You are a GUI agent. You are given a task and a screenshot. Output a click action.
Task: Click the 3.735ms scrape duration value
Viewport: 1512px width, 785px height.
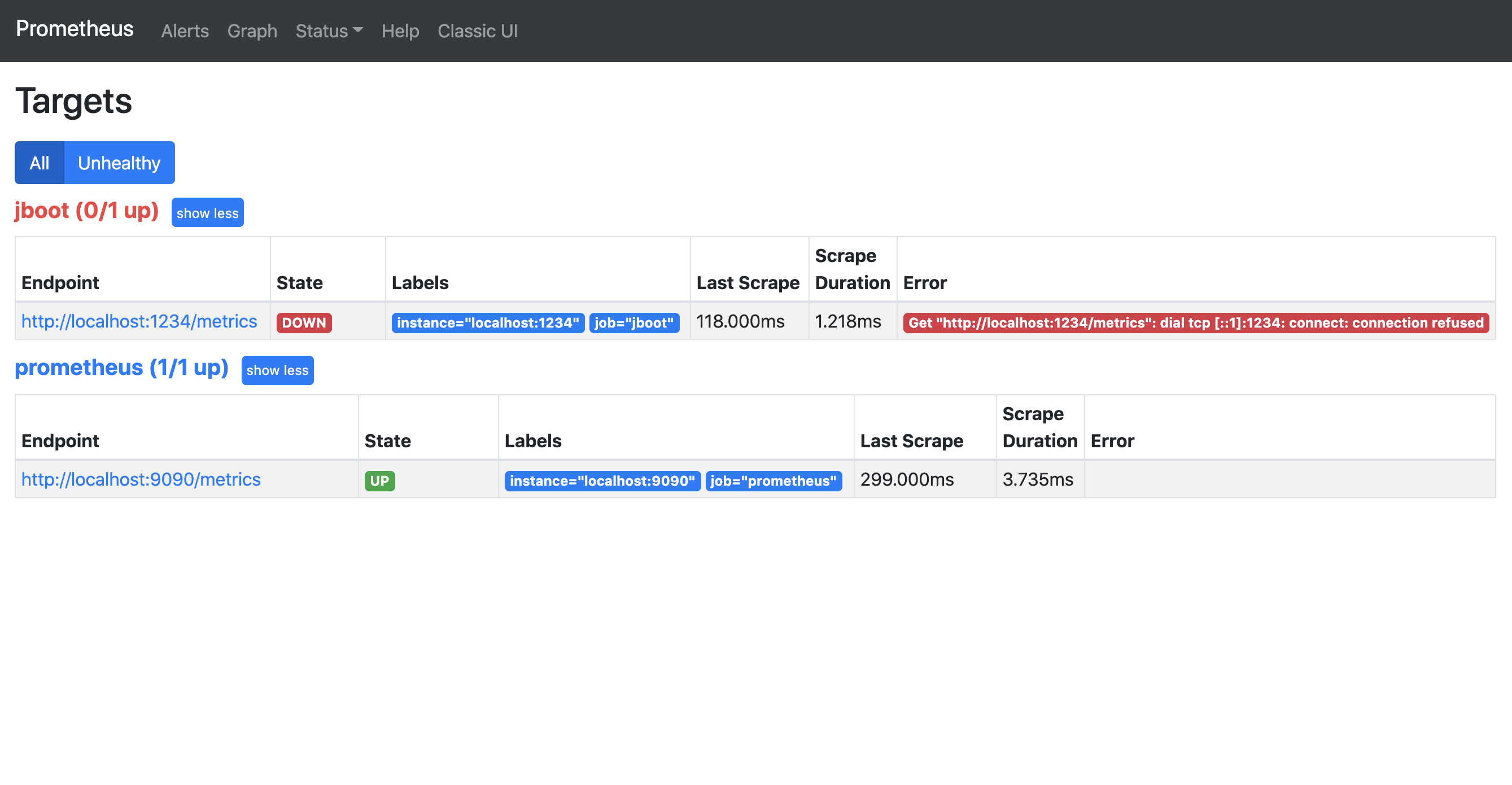coord(1038,479)
